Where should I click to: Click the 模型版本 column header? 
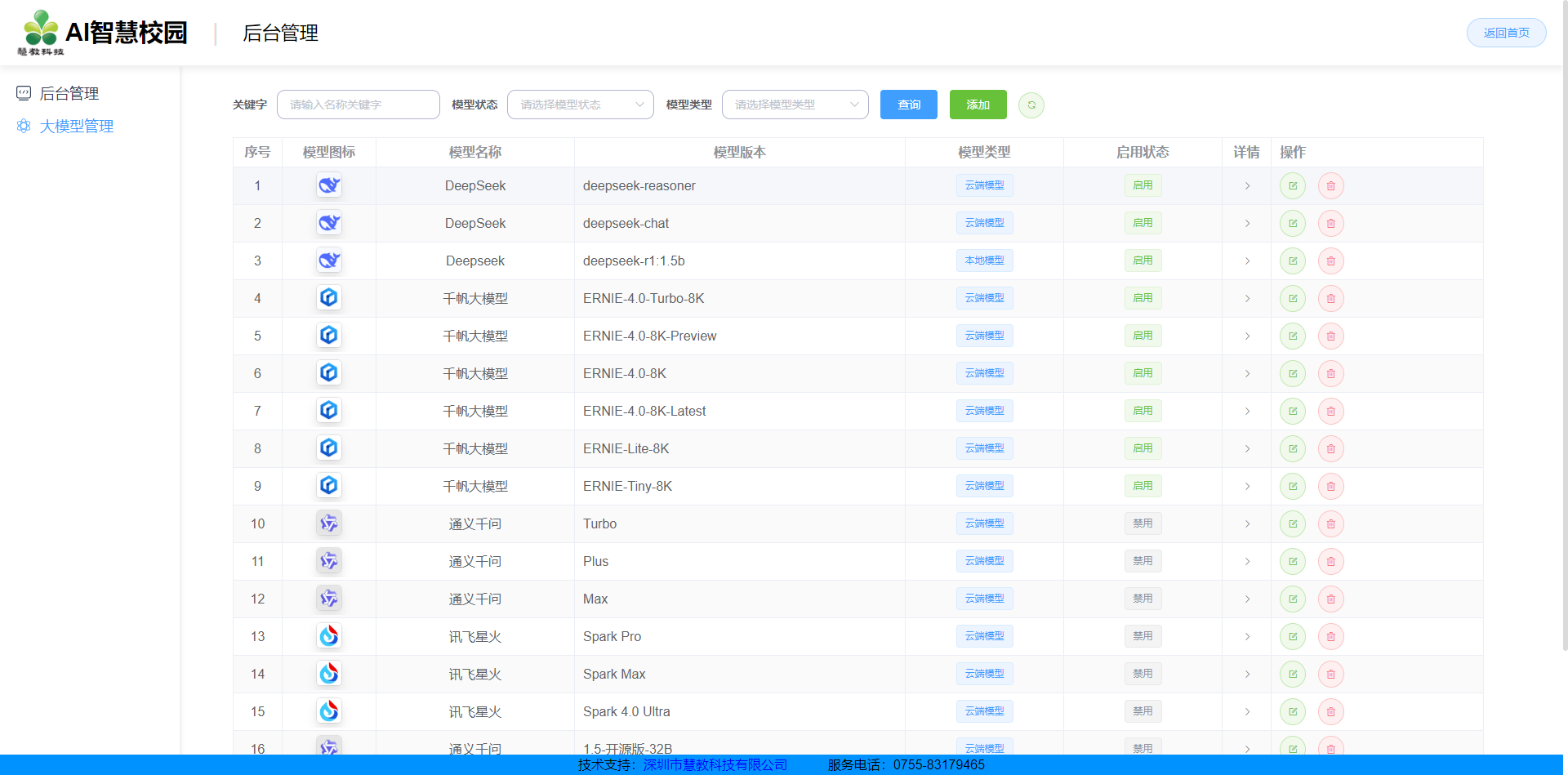[740, 152]
